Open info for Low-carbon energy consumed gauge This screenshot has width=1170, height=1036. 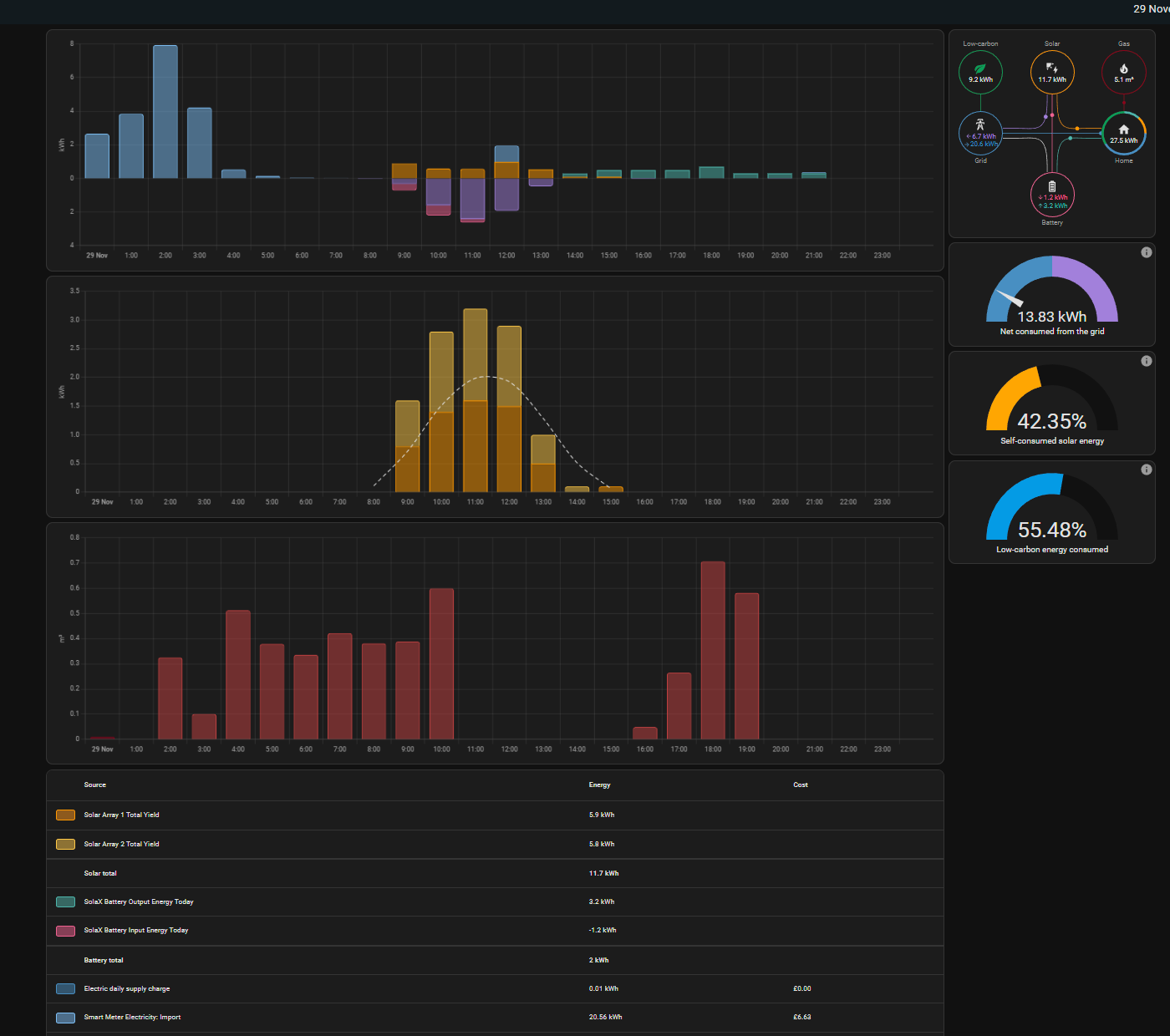1147,470
